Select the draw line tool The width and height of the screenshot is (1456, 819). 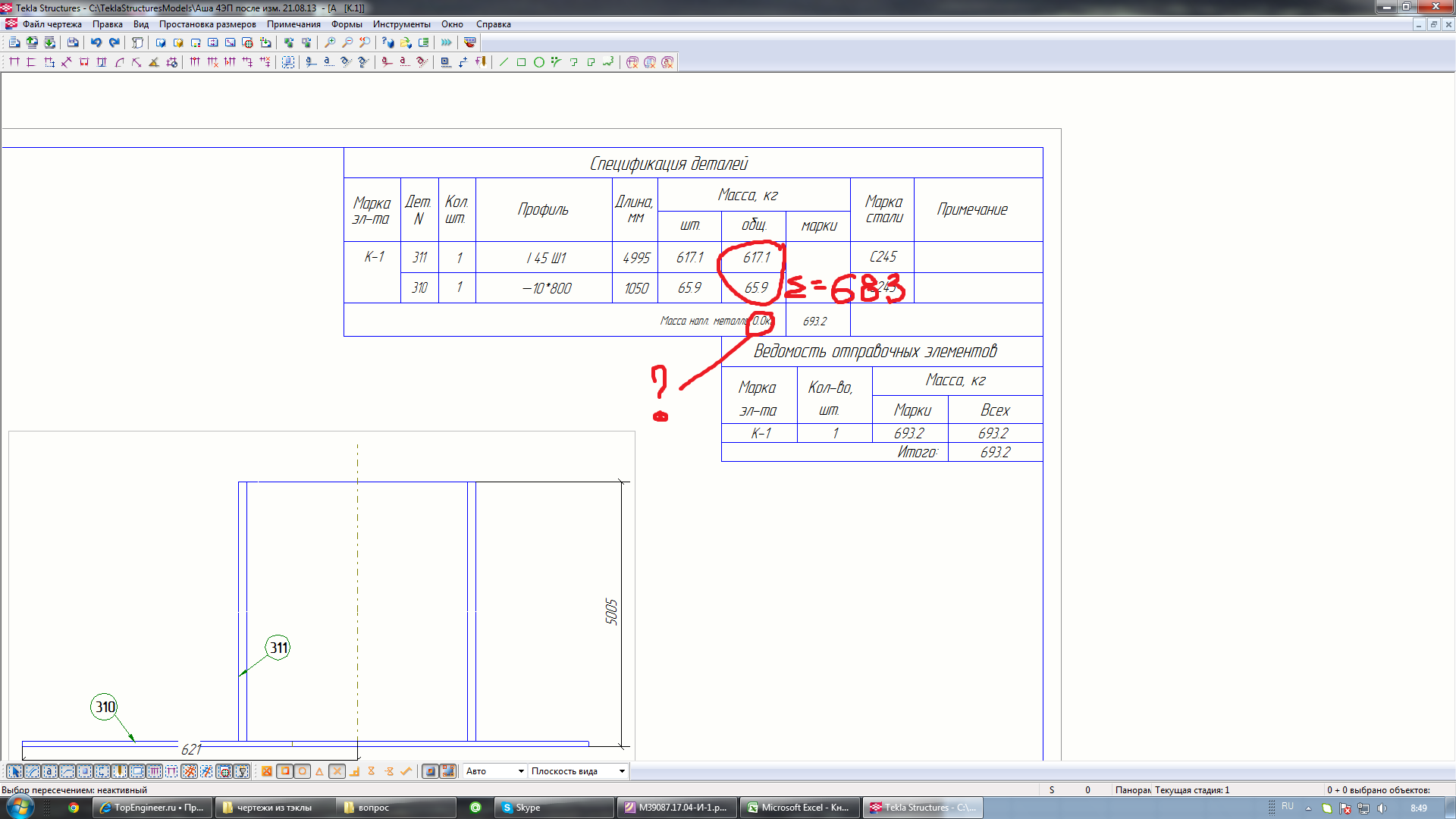click(504, 62)
